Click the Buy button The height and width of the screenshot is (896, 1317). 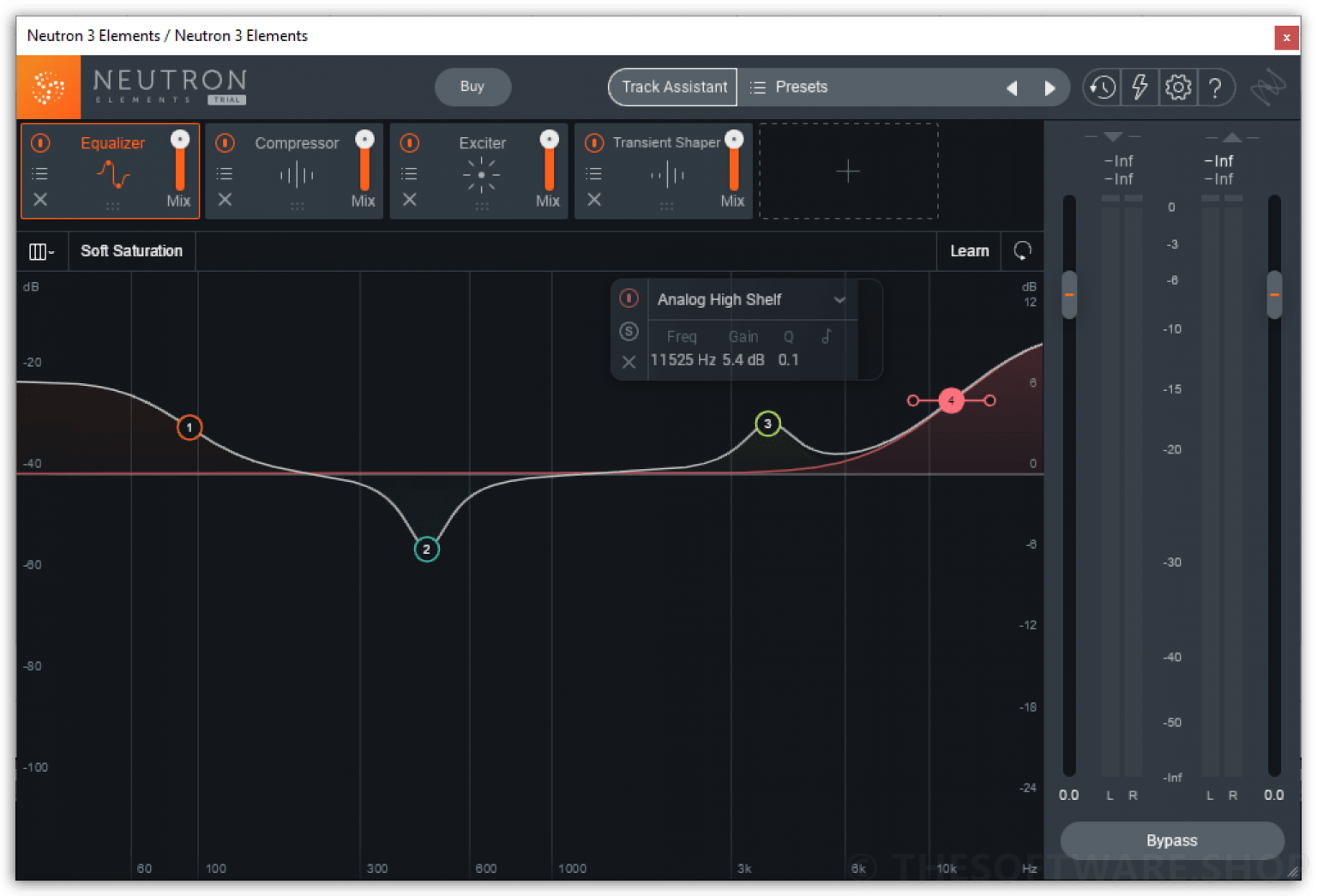tap(472, 87)
